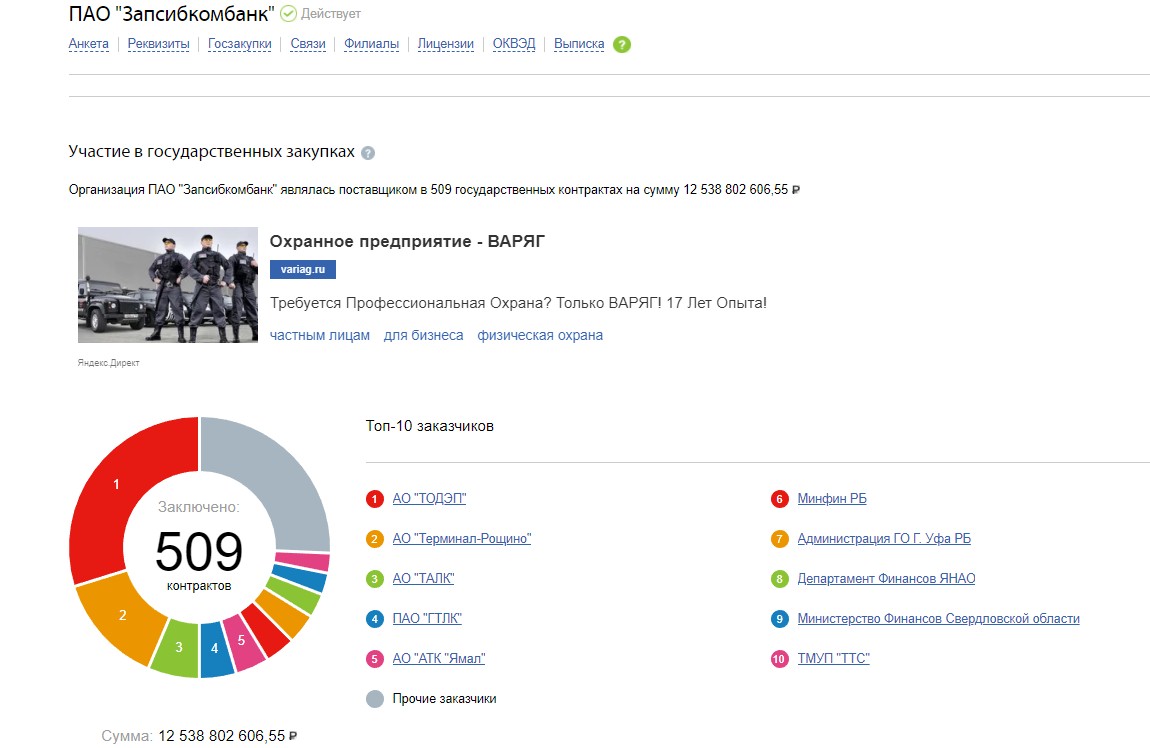Click the green legend marker number 8

pyautogui.click(x=780, y=579)
